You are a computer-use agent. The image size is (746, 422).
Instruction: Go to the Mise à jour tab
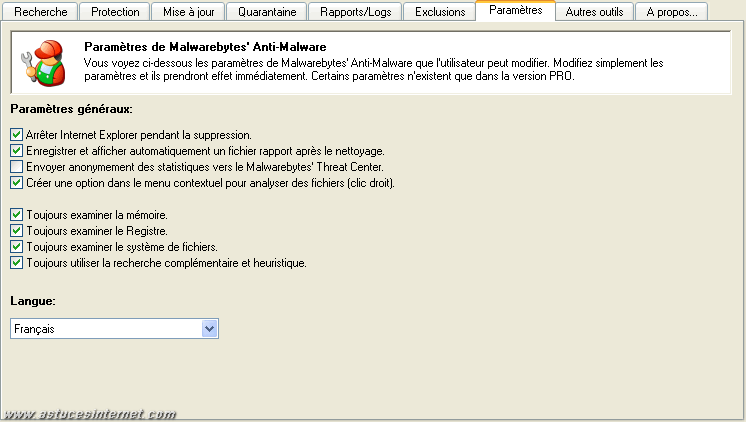pyautogui.click(x=188, y=12)
